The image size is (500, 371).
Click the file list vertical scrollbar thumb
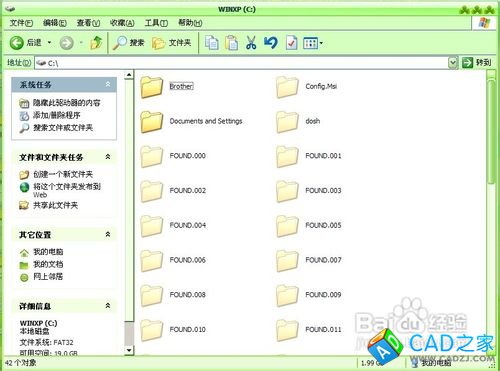[491, 132]
